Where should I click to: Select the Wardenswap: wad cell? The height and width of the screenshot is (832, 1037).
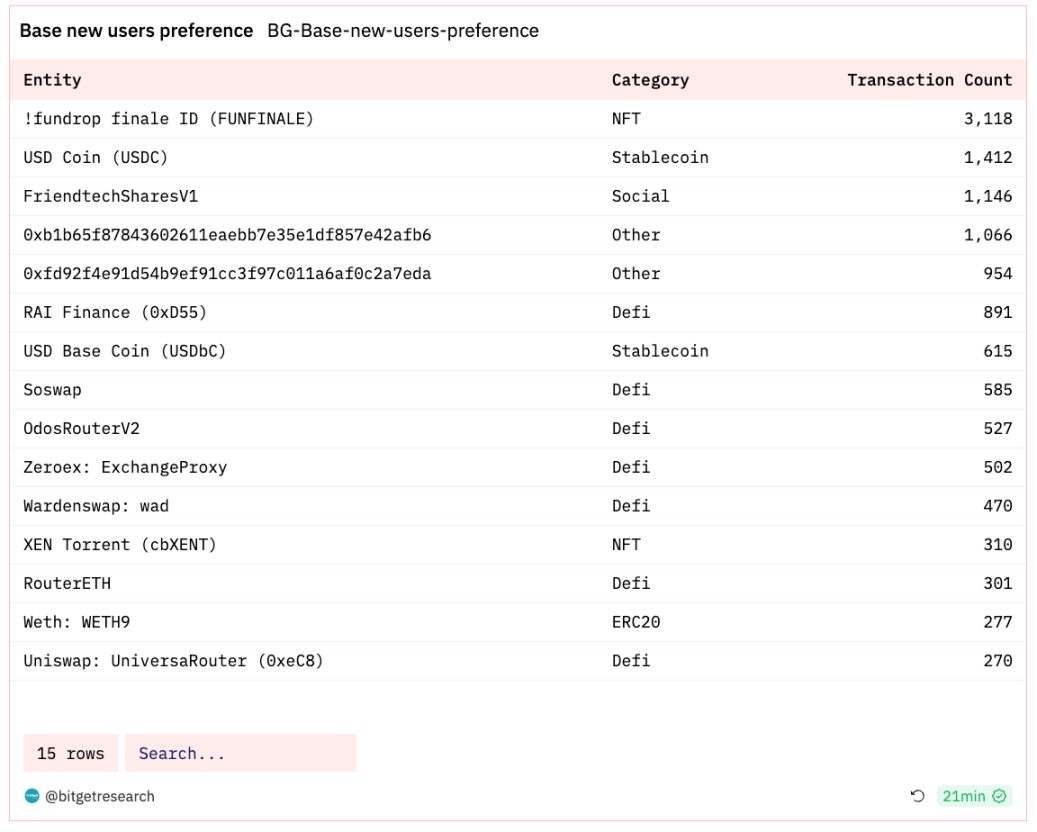click(x=96, y=506)
